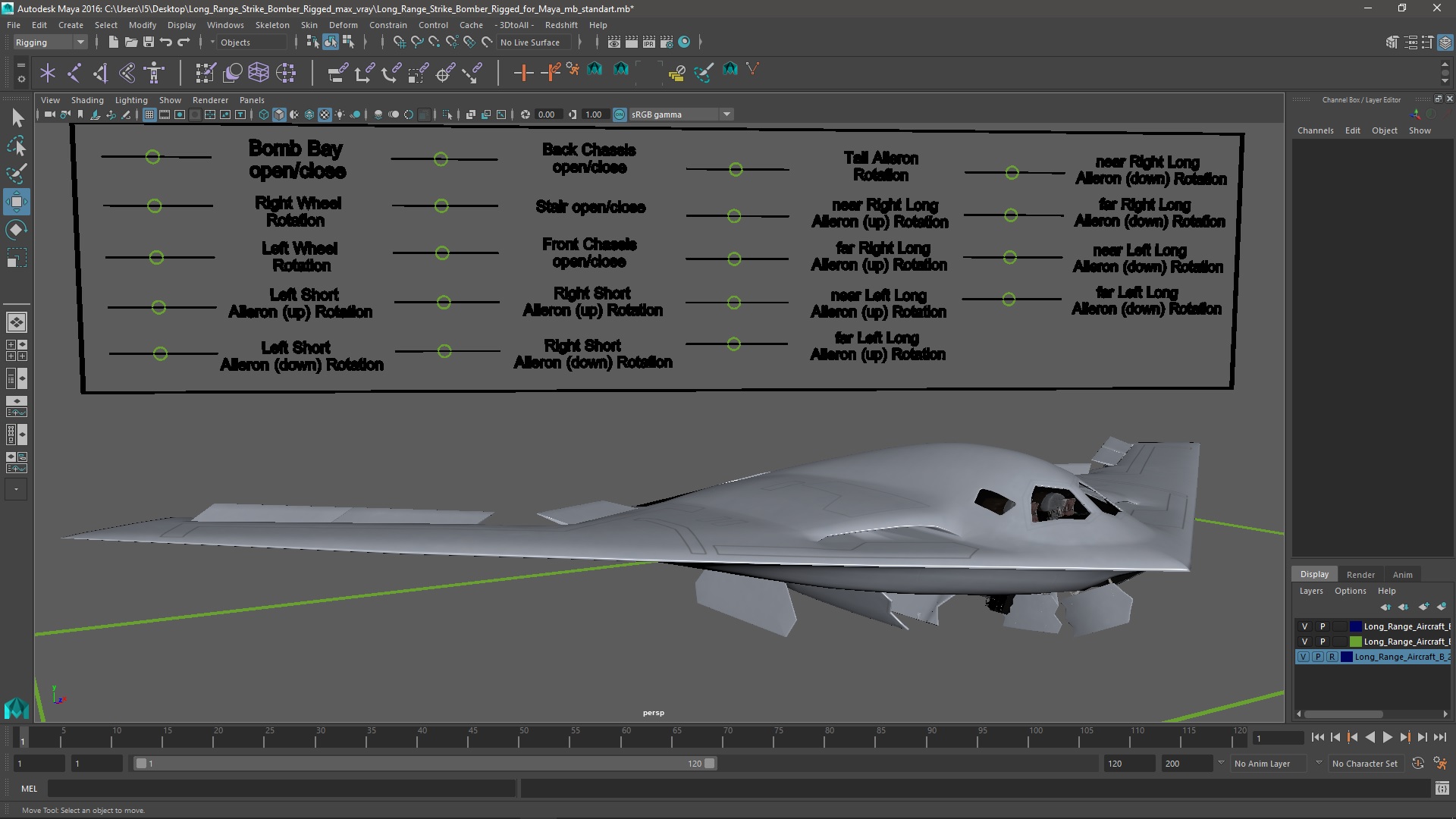This screenshot has width=1456, height=819.
Task: Click the Play forwards button
Action: [x=1387, y=737]
